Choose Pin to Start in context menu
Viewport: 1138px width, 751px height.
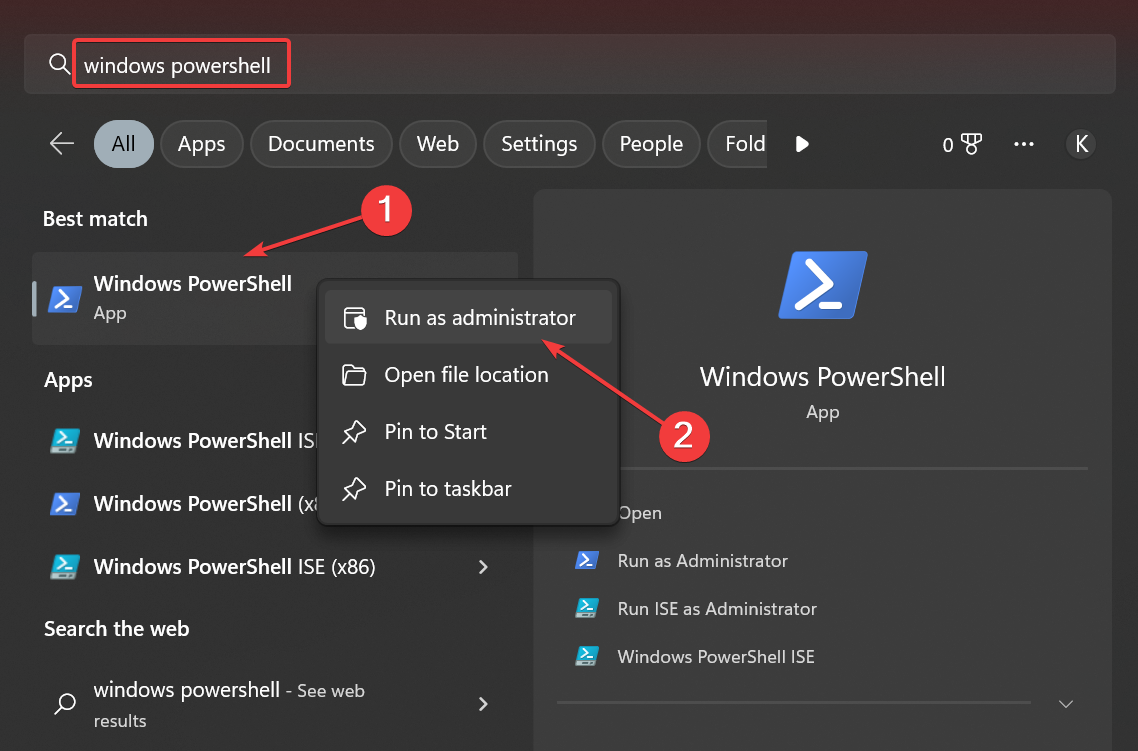tap(468, 432)
